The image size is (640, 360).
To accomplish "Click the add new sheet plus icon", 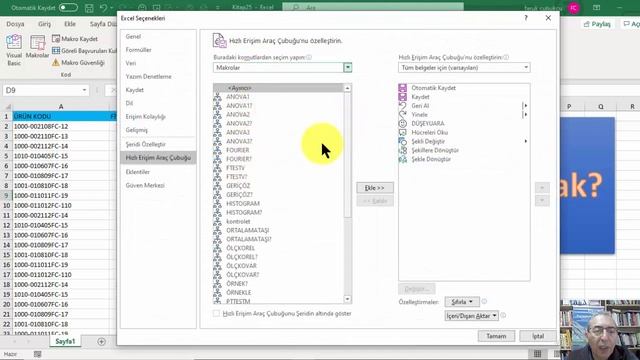I will 101,341.
